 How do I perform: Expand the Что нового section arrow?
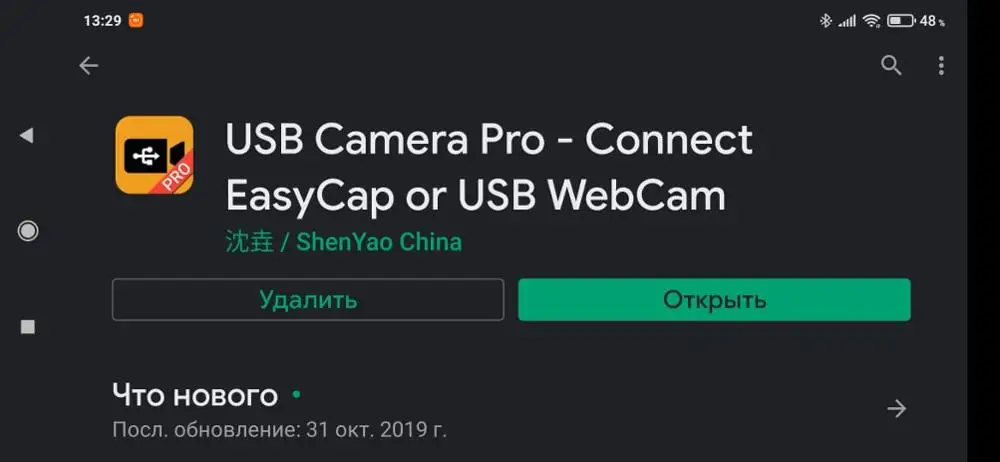[897, 408]
